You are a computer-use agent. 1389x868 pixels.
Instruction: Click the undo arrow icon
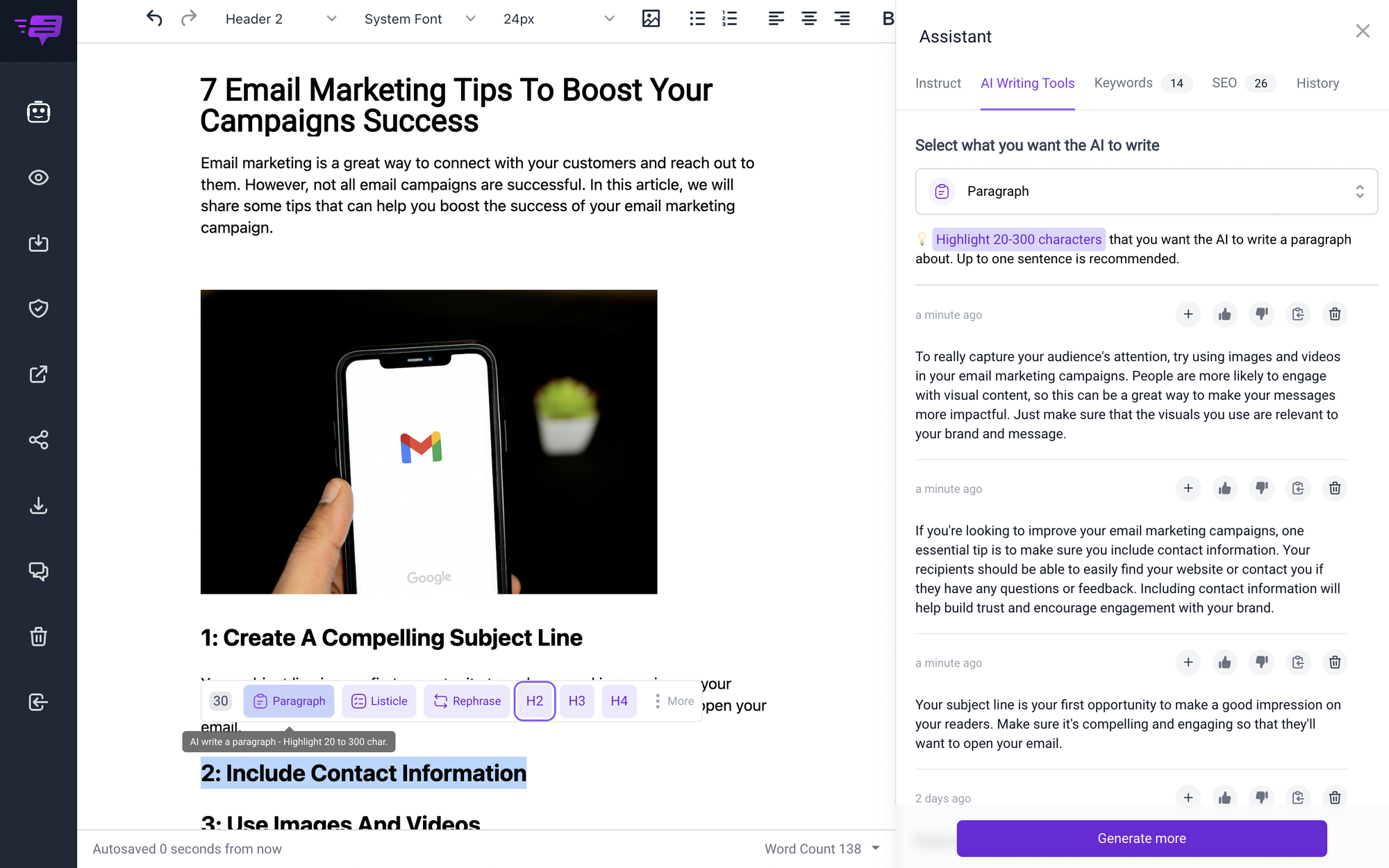(x=152, y=18)
